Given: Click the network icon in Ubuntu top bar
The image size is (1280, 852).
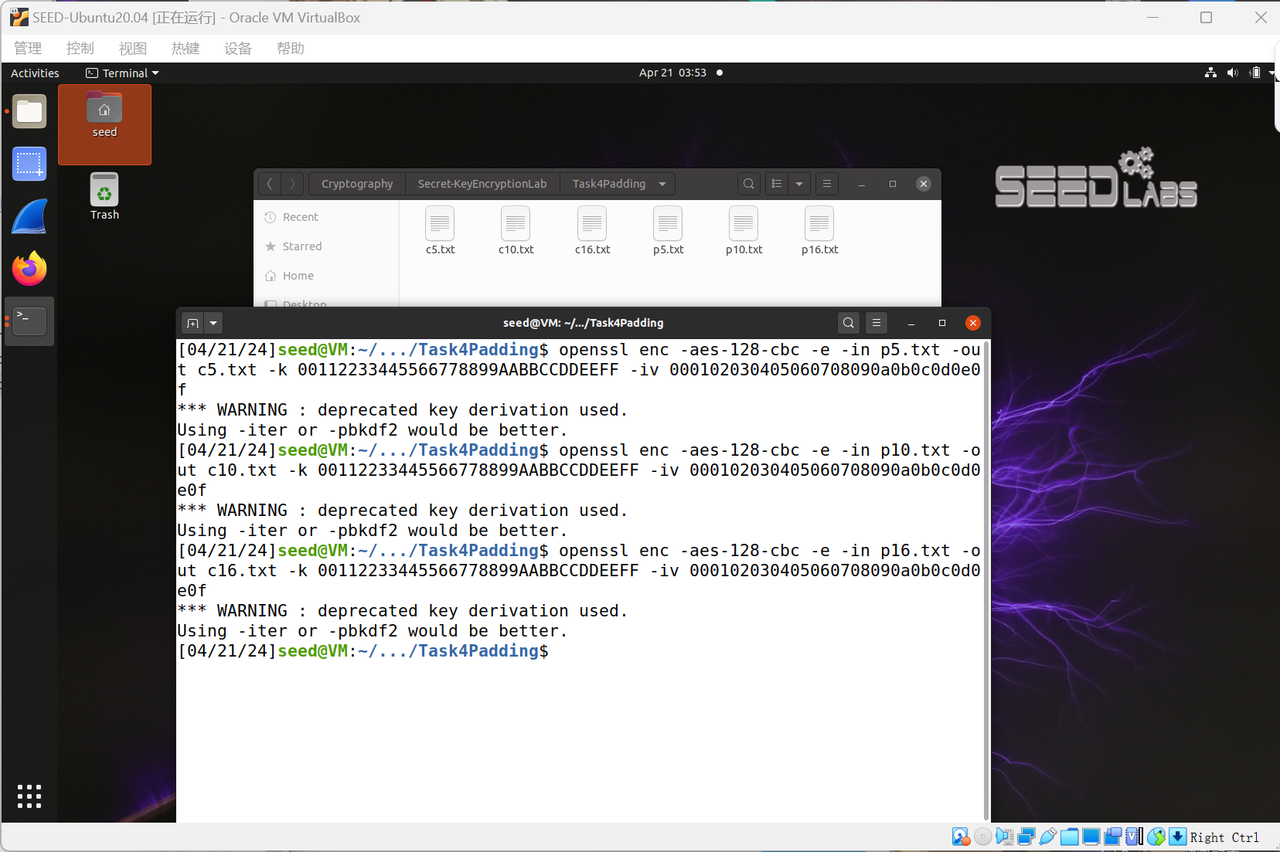Looking at the screenshot, I should pyautogui.click(x=1211, y=73).
